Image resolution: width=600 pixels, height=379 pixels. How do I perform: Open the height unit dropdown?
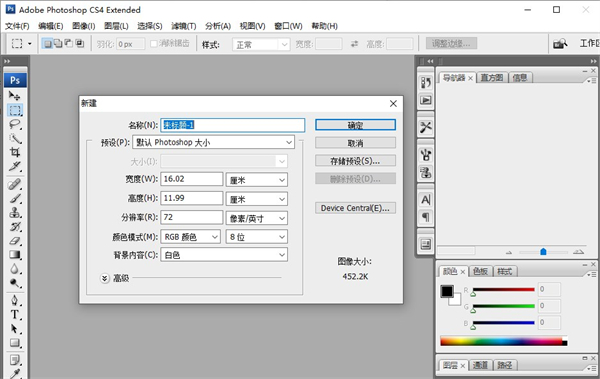coord(257,199)
